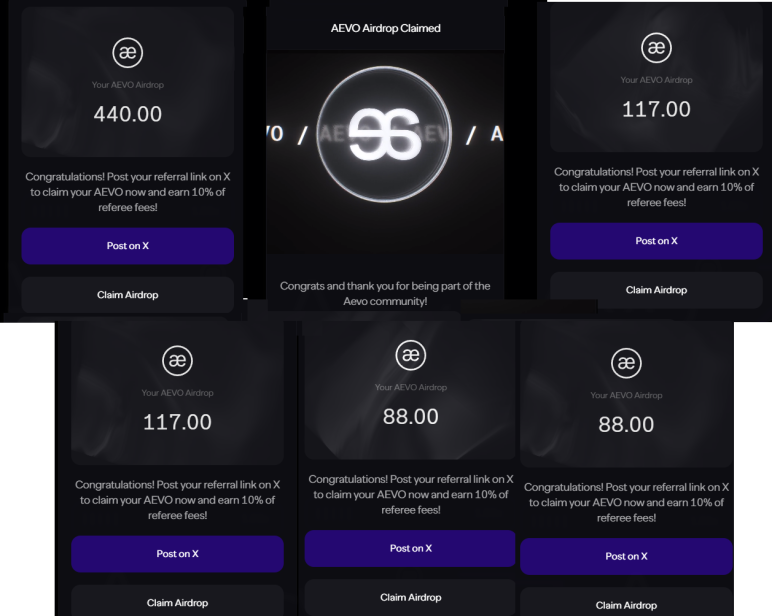Click the Aevo logo above the bottom-right 88.00 airdrop
Screen dimensions: 772x616
pos(626,363)
